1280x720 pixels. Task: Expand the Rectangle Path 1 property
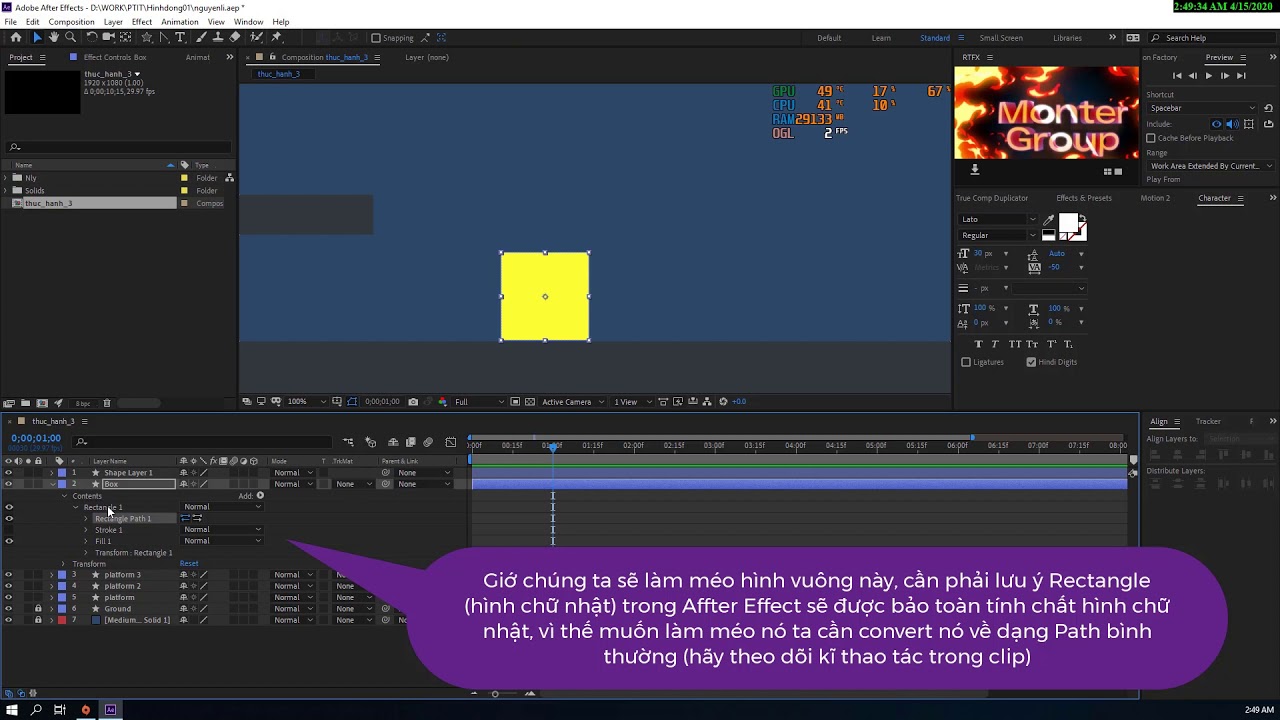86,519
